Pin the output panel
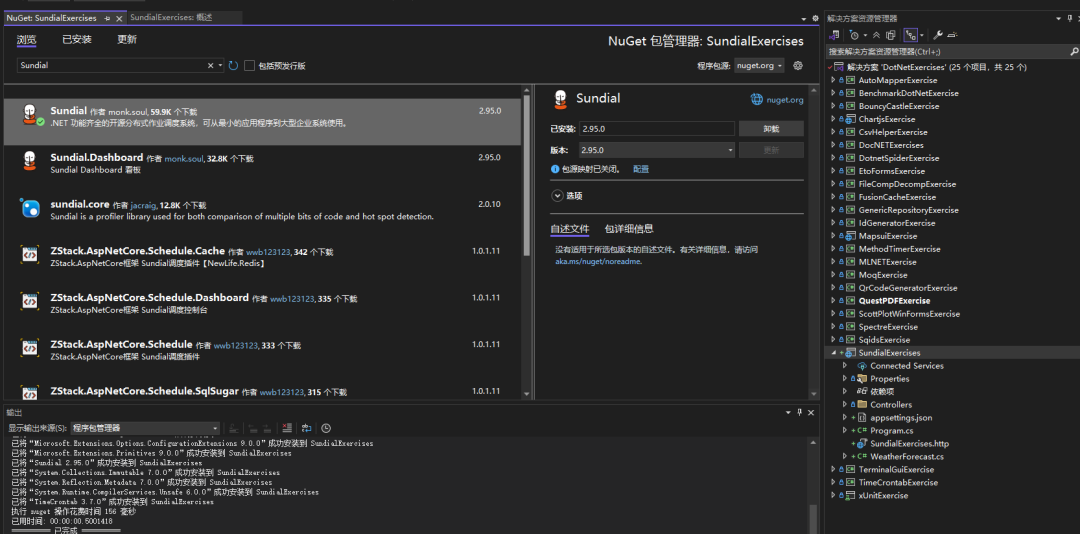 click(800, 412)
